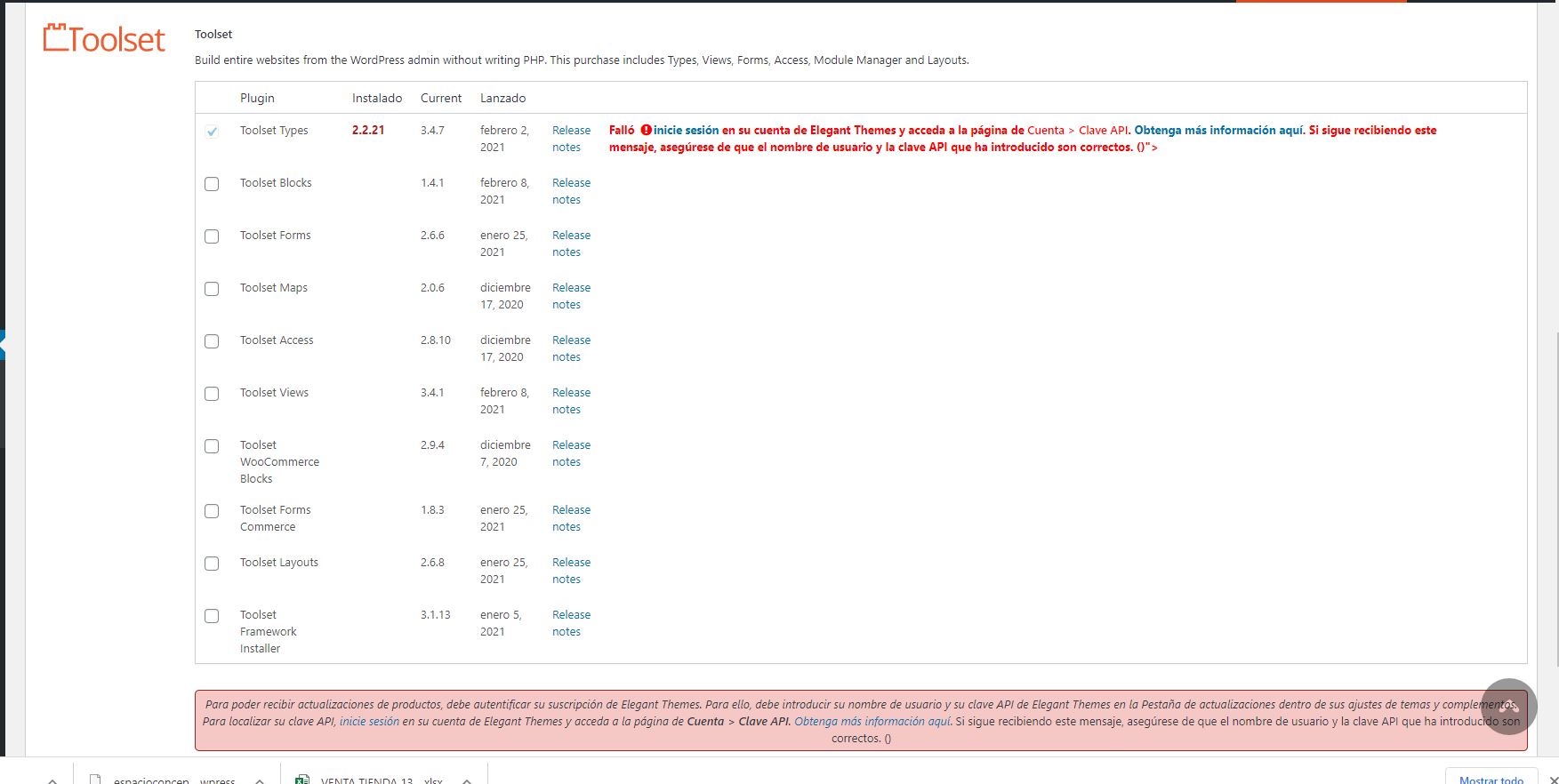Expand options for espacioconcep download

260,780
